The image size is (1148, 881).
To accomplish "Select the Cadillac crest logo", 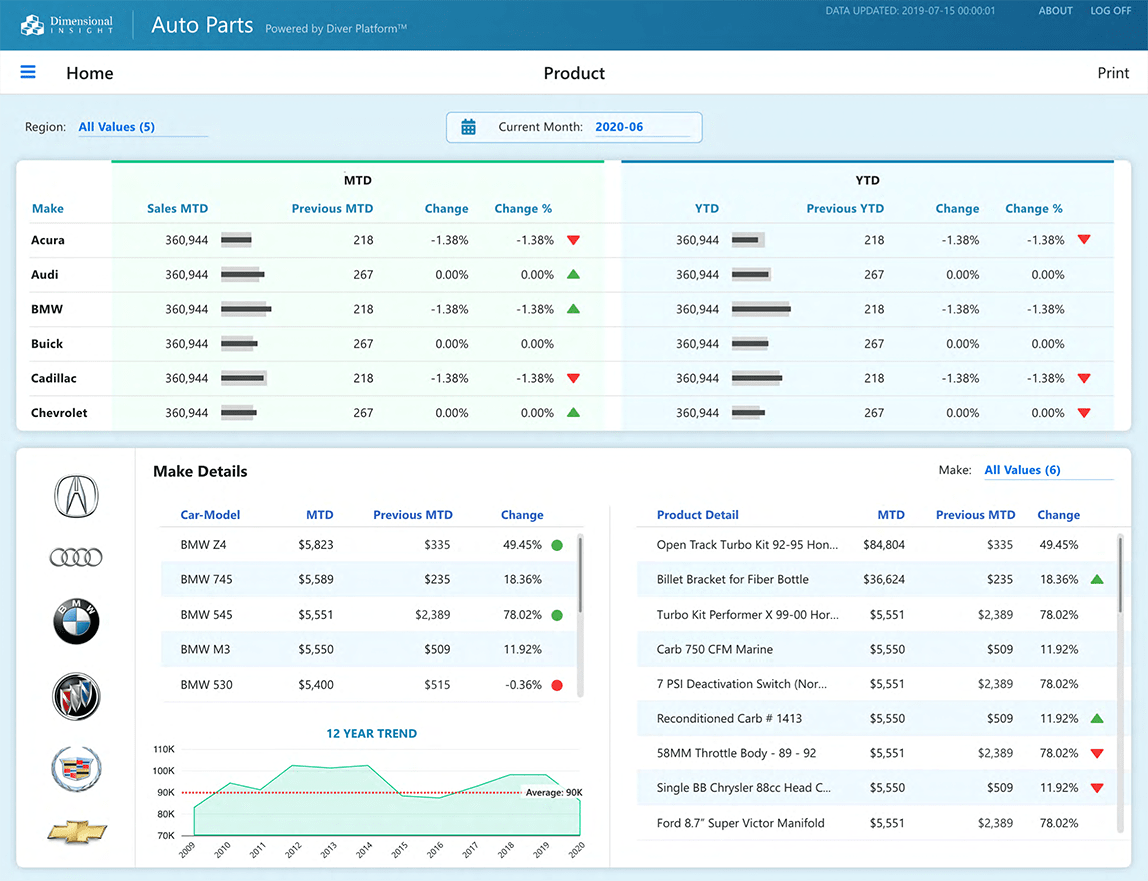I will coord(77,769).
